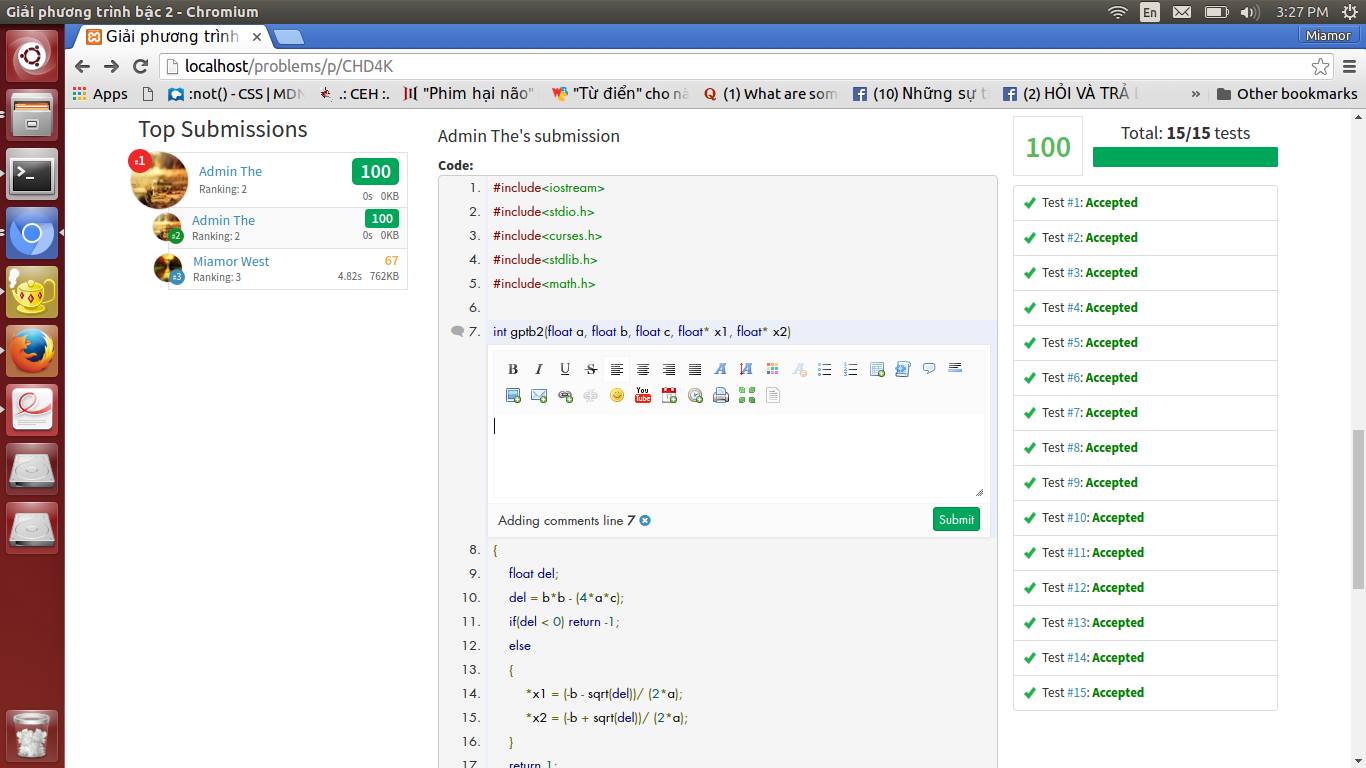Open result for Test #1
This screenshot has height=768, width=1366.
[x=1145, y=203]
